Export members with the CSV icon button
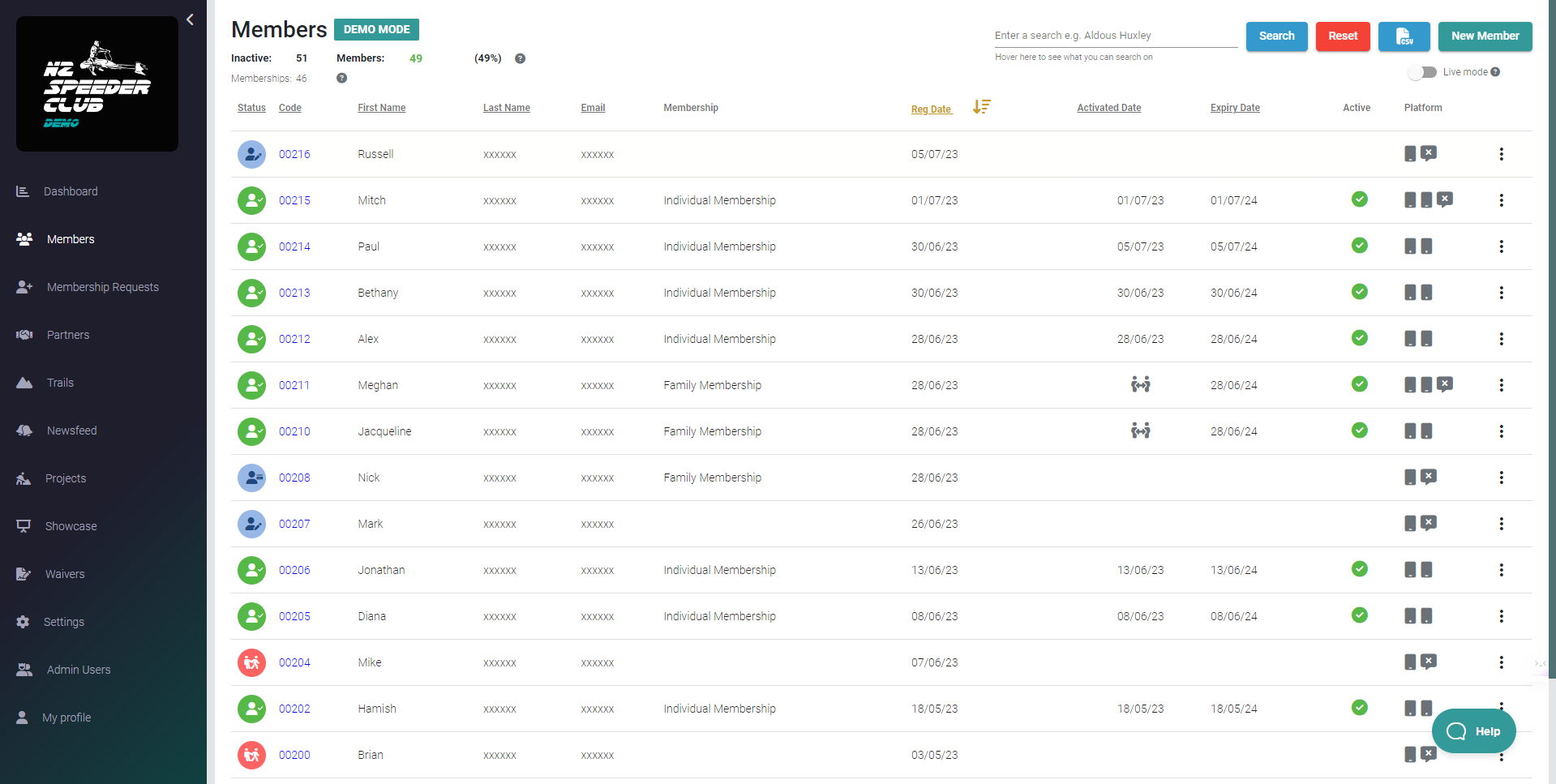Viewport: 1556px width, 784px height. point(1404,36)
